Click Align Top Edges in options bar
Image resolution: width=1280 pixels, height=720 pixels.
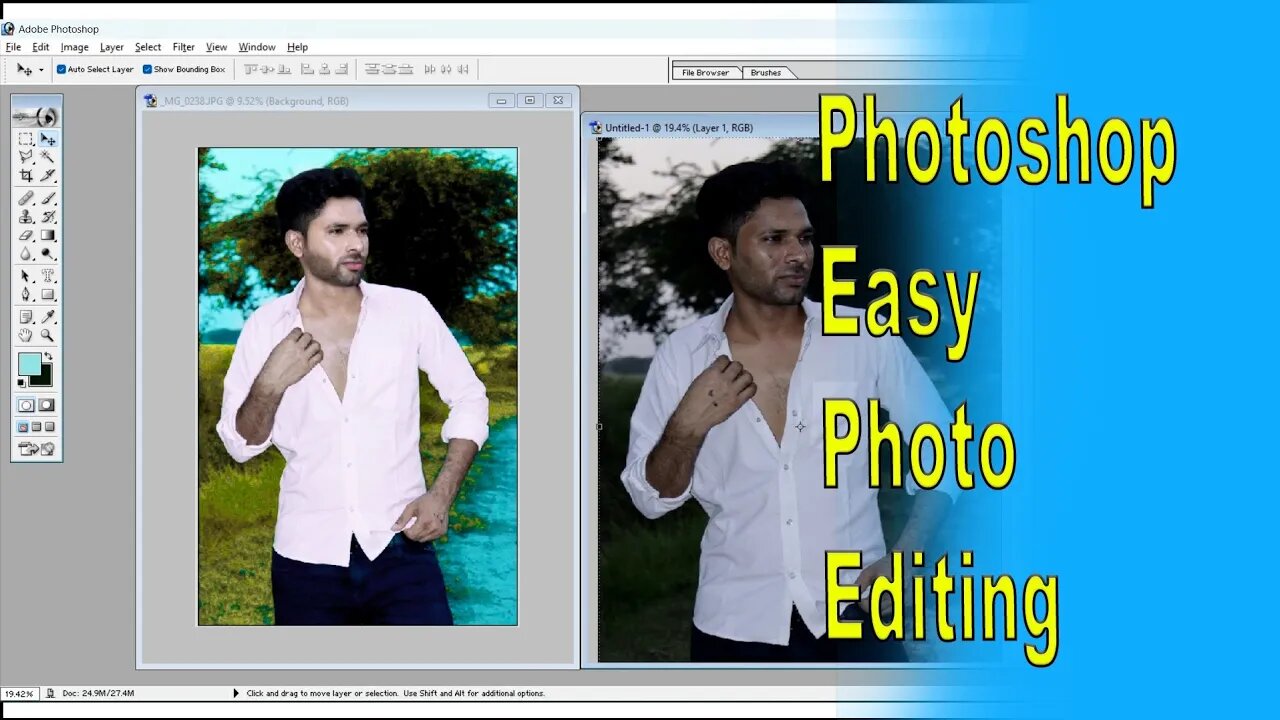coord(252,69)
